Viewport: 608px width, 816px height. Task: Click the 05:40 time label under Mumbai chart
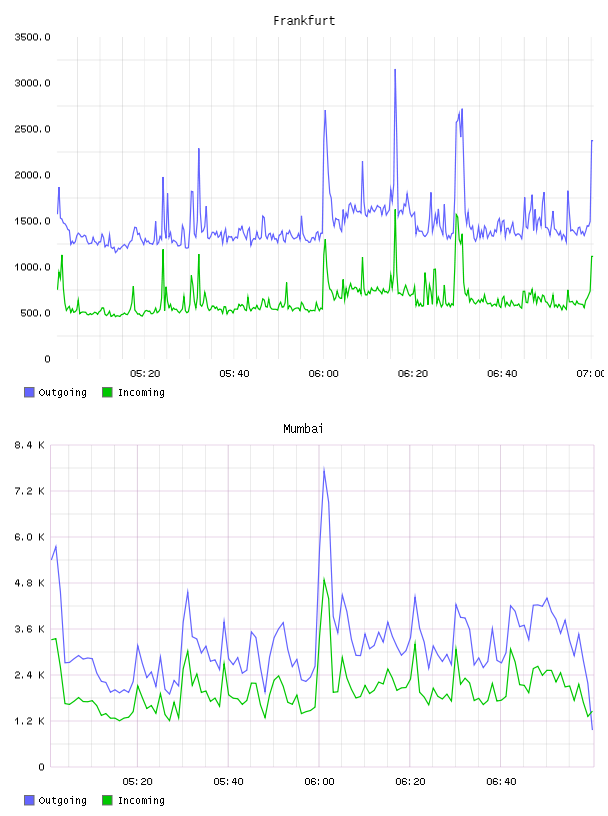[229, 782]
